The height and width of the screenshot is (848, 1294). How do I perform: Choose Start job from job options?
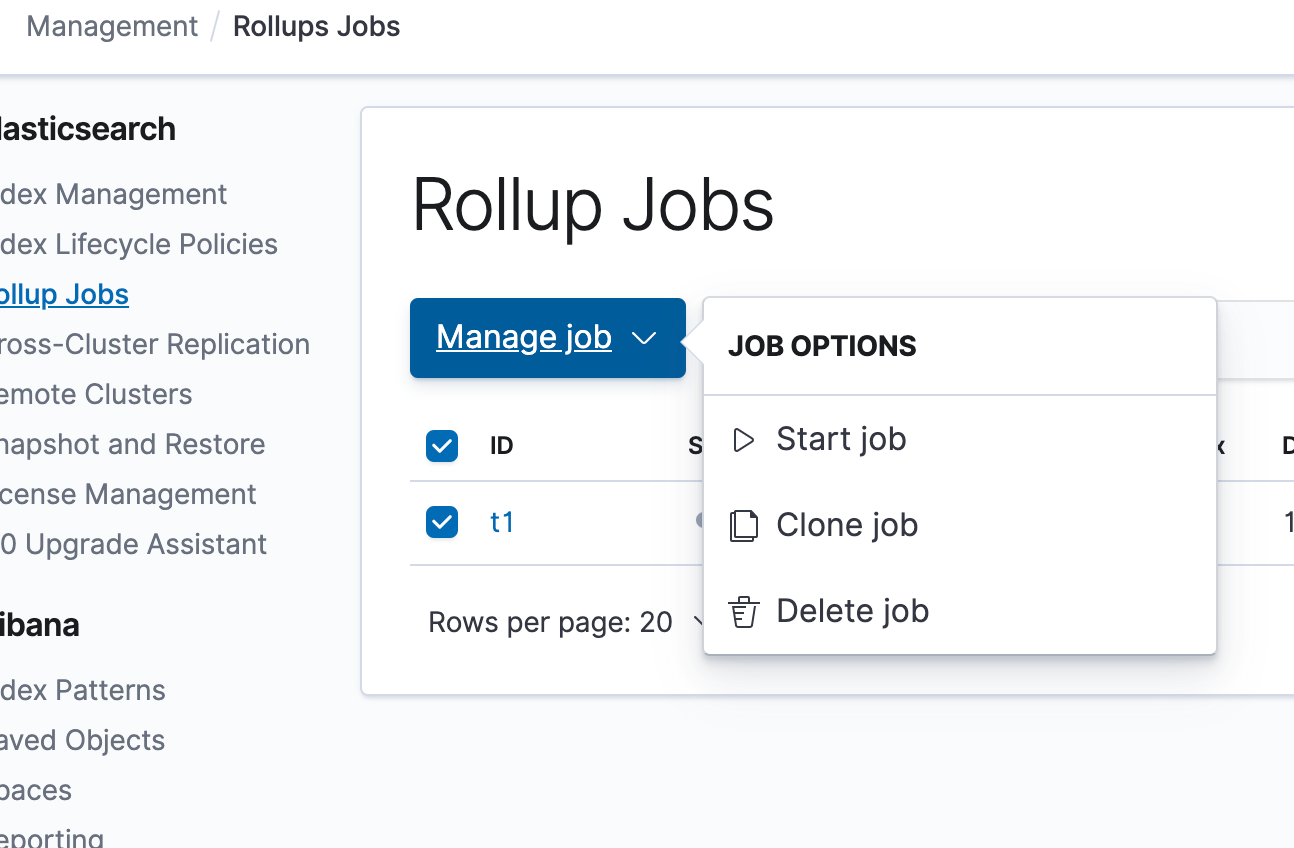(960, 440)
